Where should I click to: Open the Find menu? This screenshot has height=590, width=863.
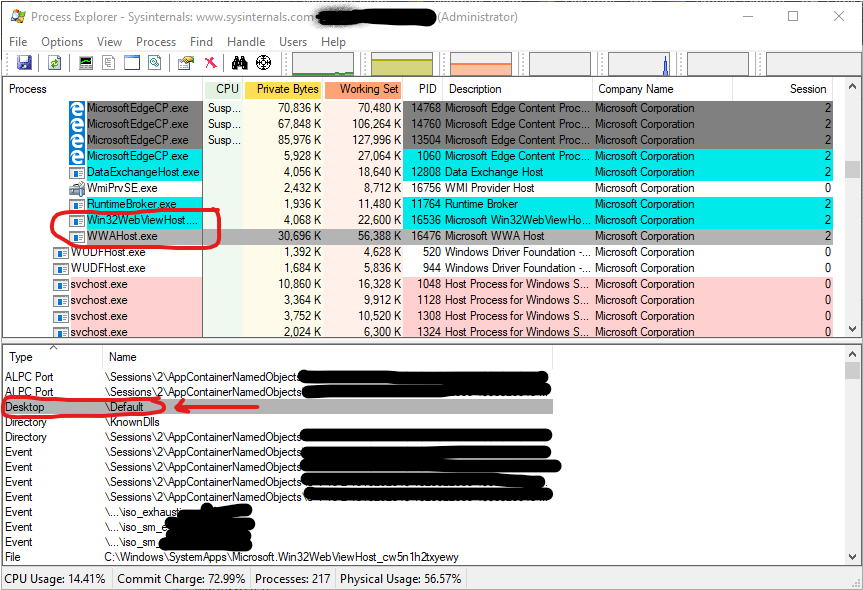point(201,42)
